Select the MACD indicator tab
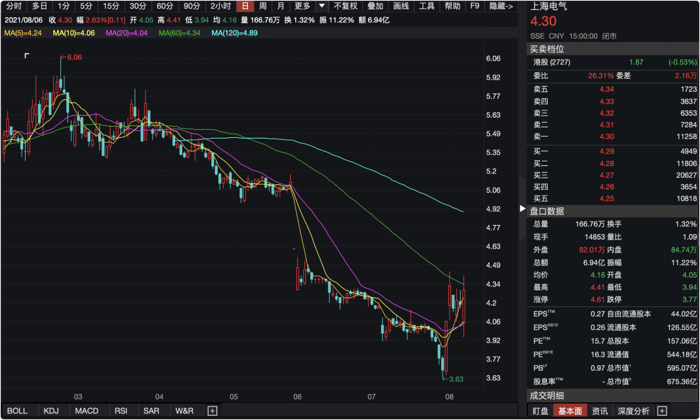700x420 pixels. click(87, 411)
